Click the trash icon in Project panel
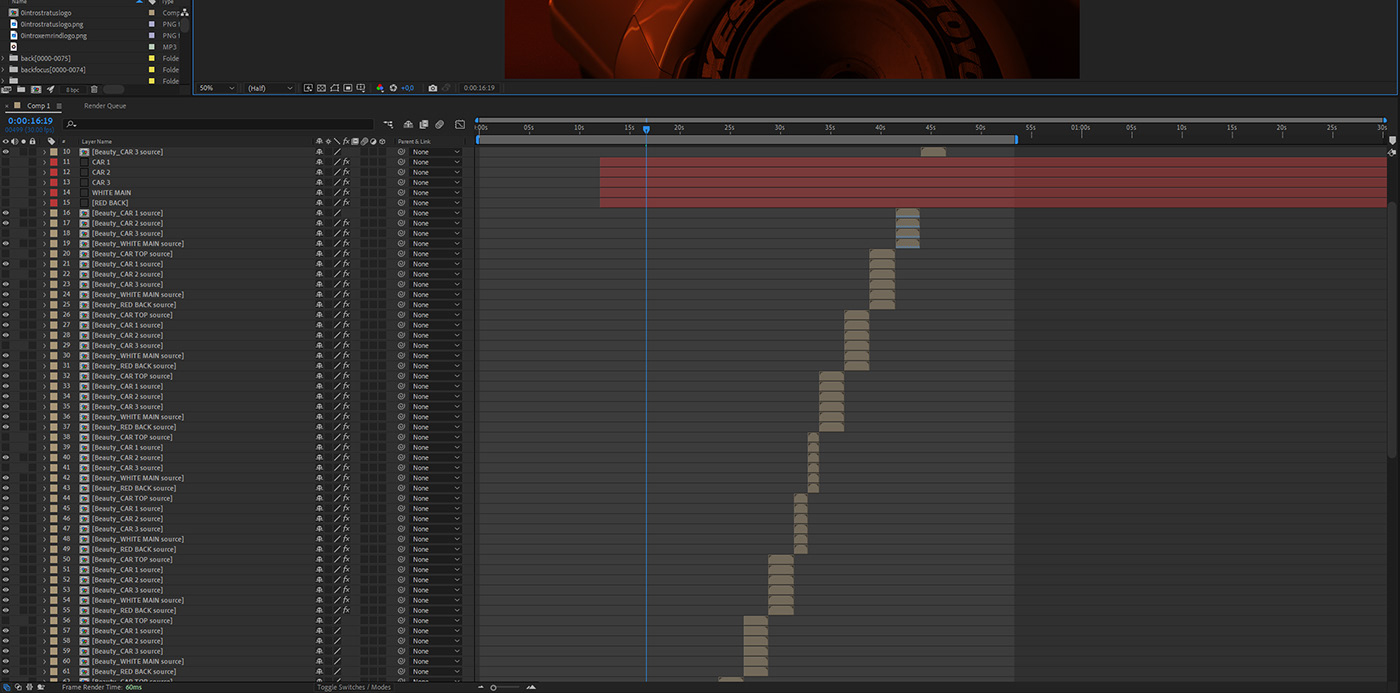Image resolution: width=1400 pixels, height=693 pixels. tap(94, 89)
